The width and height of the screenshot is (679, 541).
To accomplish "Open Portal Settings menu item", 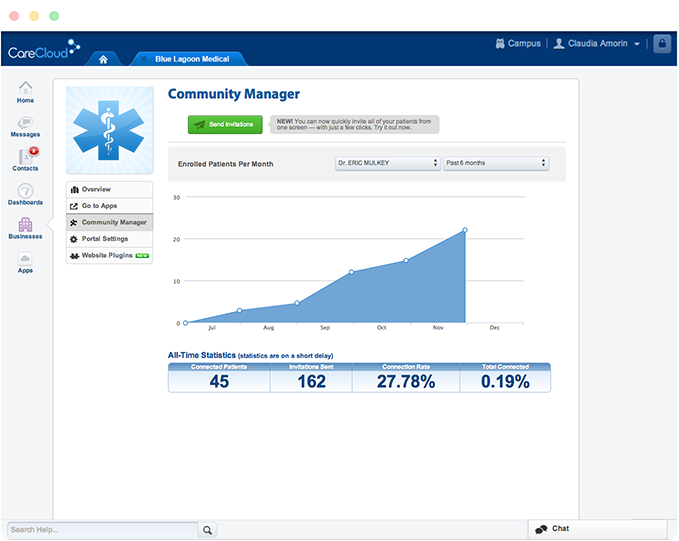I will tap(110, 239).
